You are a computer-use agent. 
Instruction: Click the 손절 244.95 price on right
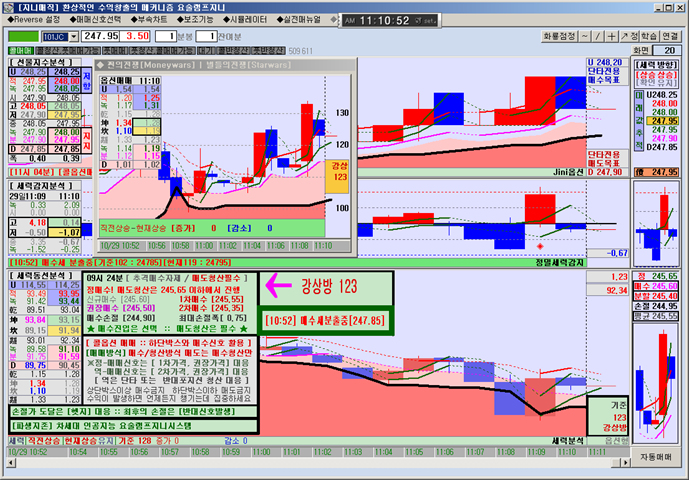pos(656,306)
